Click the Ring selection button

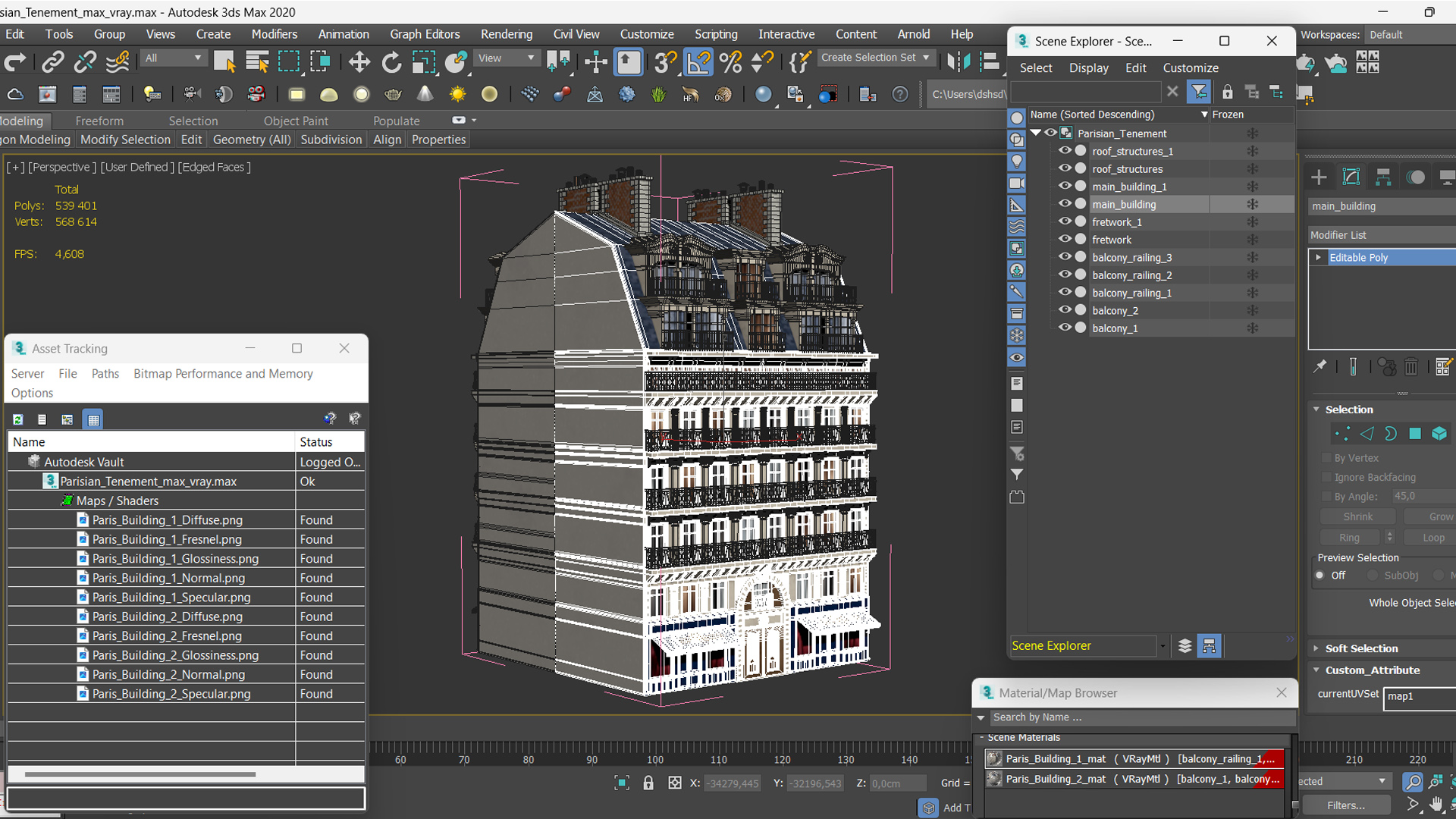click(1350, 538)
